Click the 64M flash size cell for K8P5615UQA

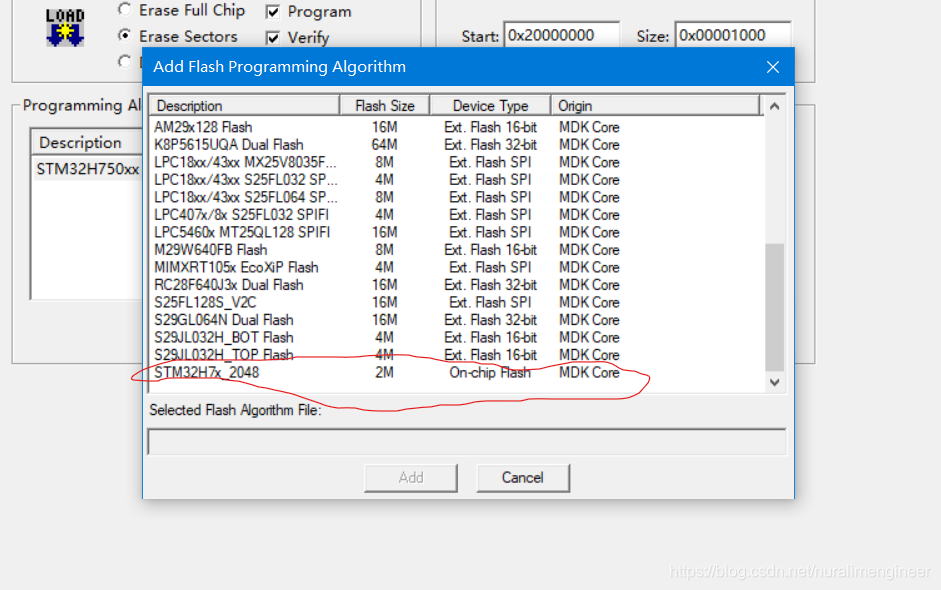click(384, 145)
